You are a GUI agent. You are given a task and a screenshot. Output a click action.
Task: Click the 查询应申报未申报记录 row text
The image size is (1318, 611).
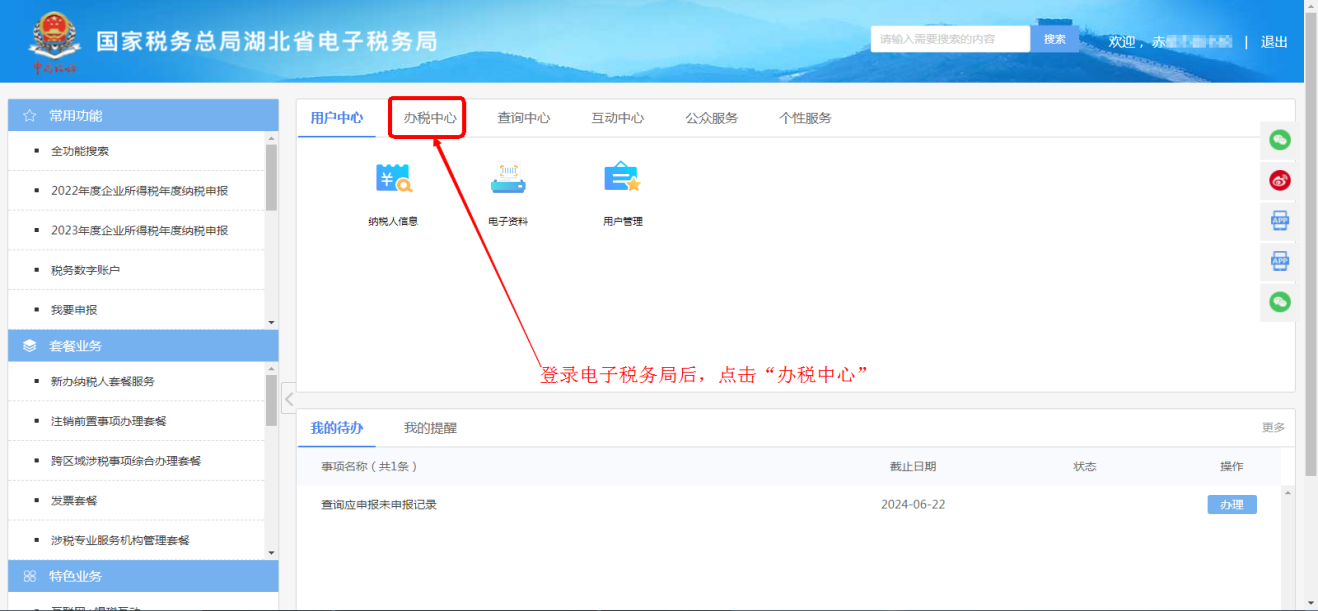point(379,505)
